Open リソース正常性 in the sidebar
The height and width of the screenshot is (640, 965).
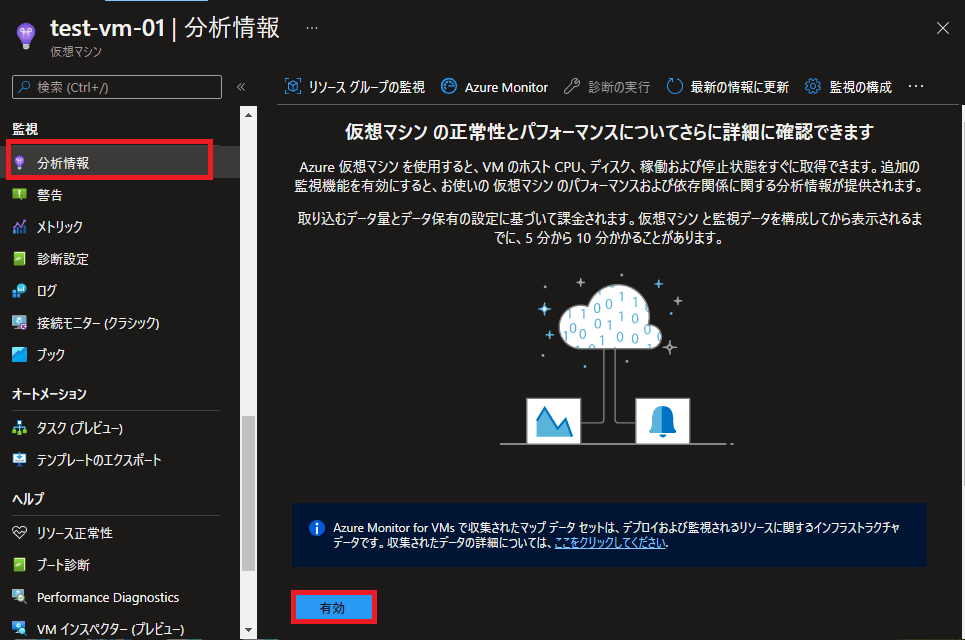[74, 534]
